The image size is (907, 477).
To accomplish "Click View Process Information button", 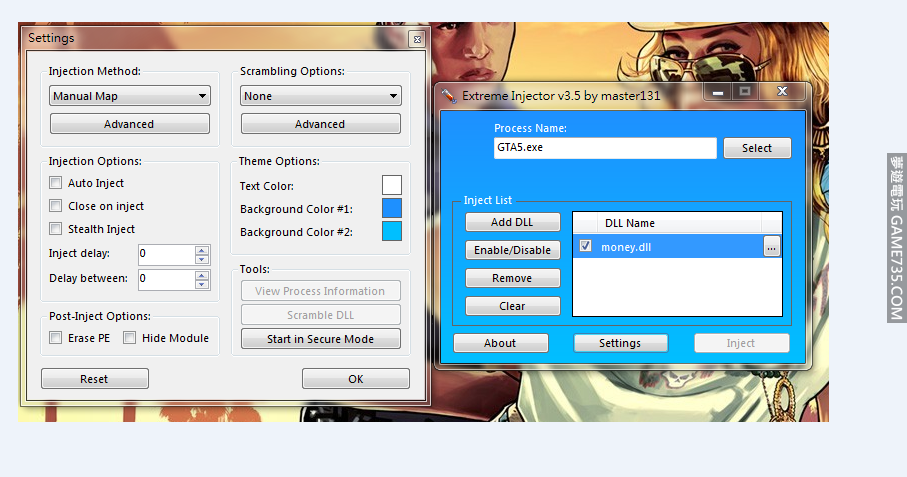I will [320, 291].
